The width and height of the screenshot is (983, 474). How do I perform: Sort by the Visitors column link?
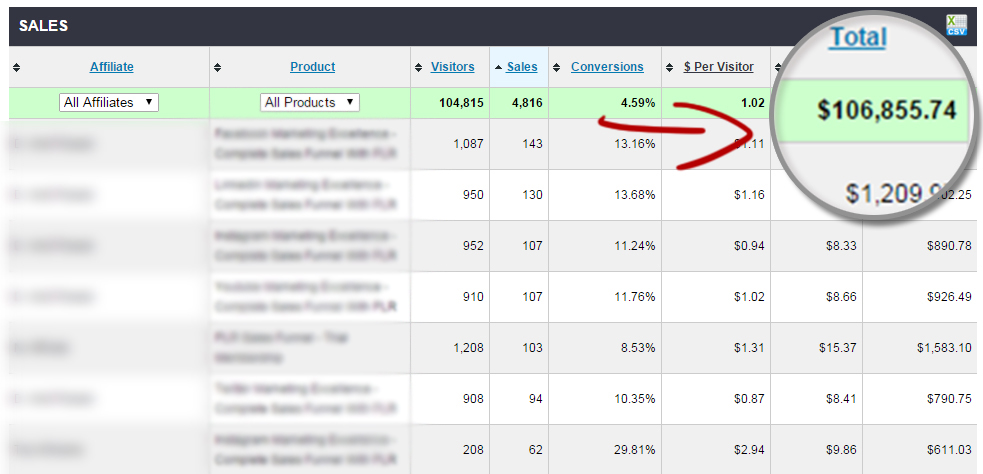[x=452, y=67]
